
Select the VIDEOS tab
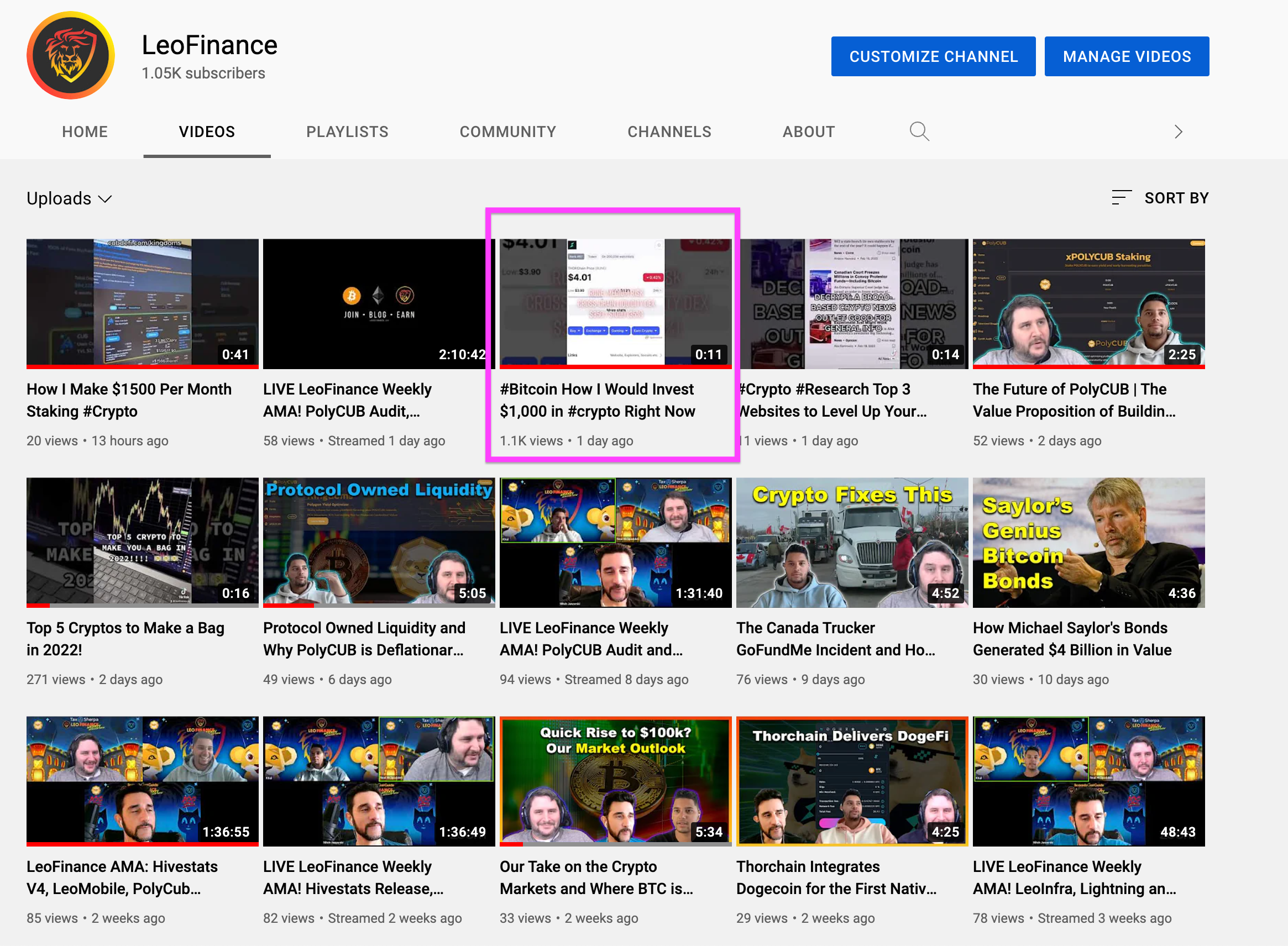coord(207,132)
